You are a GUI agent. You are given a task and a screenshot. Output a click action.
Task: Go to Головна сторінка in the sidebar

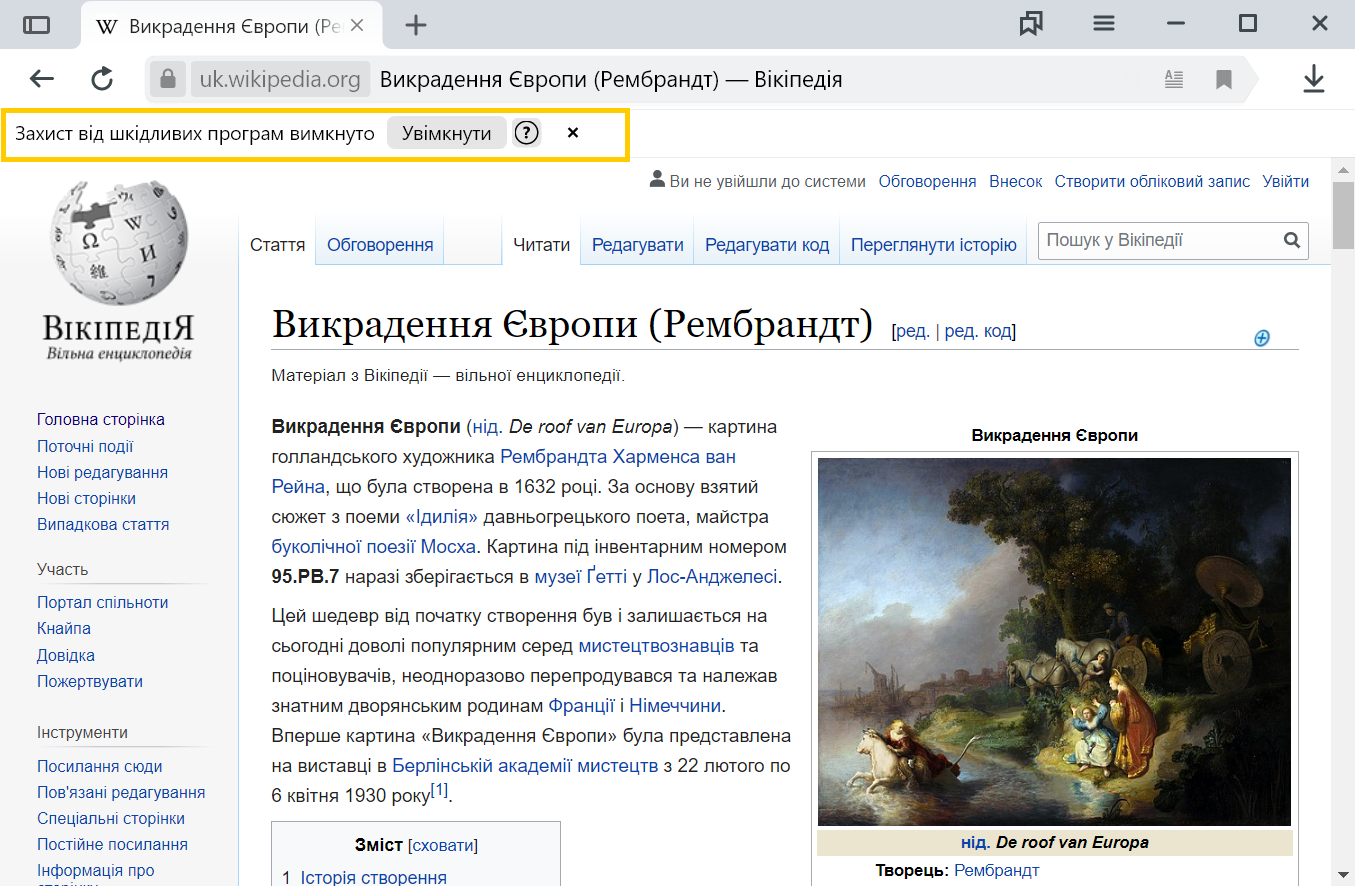[101, 420]
